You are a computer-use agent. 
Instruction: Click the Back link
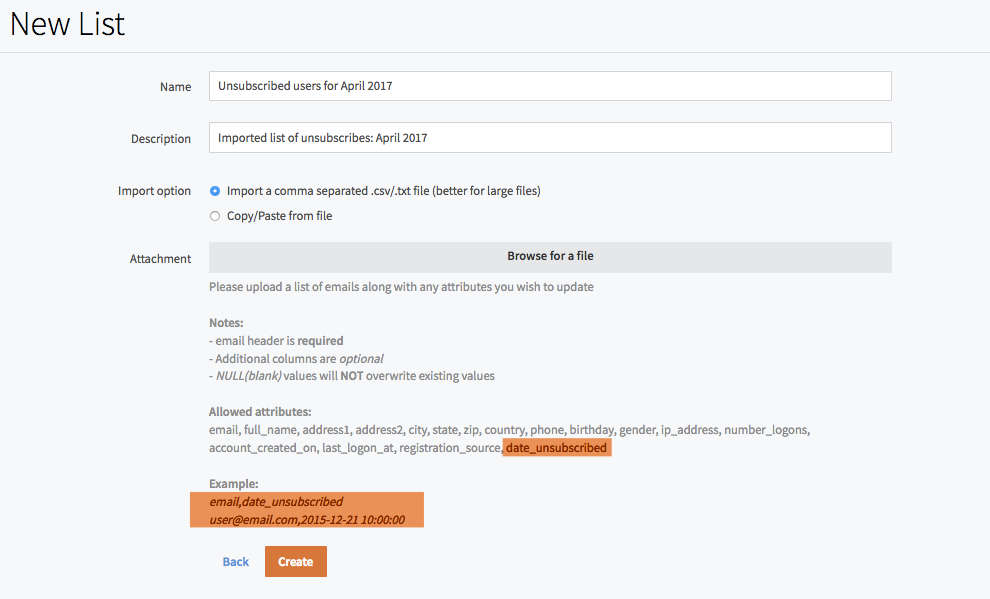point(236,562)
